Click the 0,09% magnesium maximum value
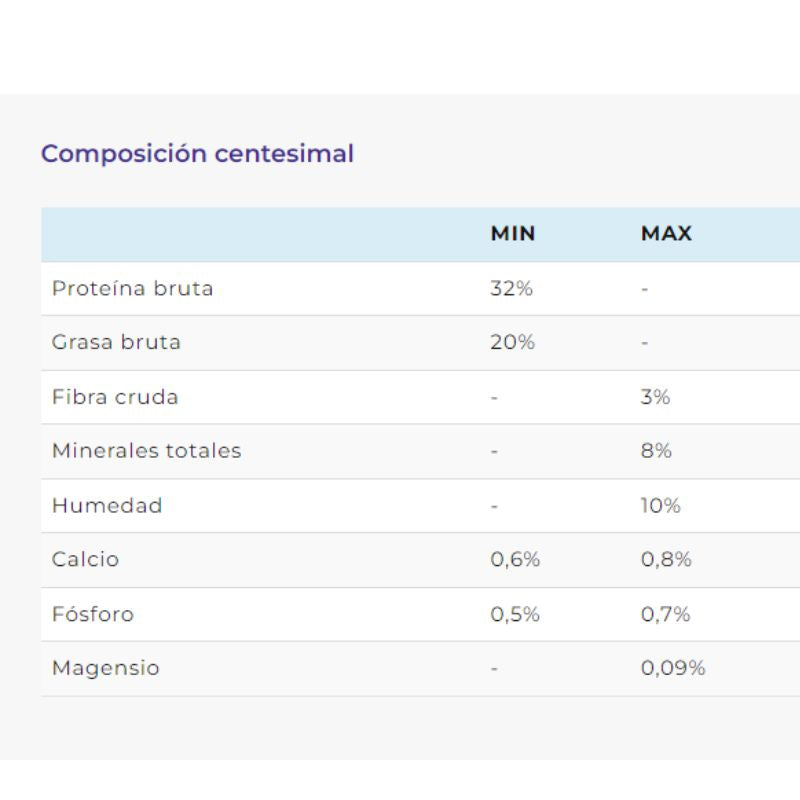 pos(673,668)
